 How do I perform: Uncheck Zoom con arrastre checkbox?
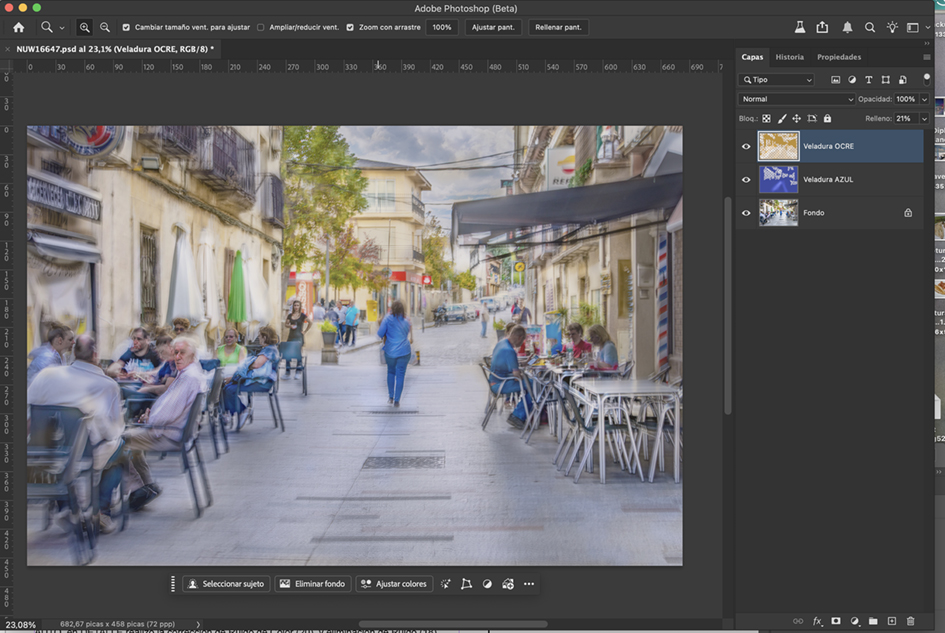(x=350, y=27)
